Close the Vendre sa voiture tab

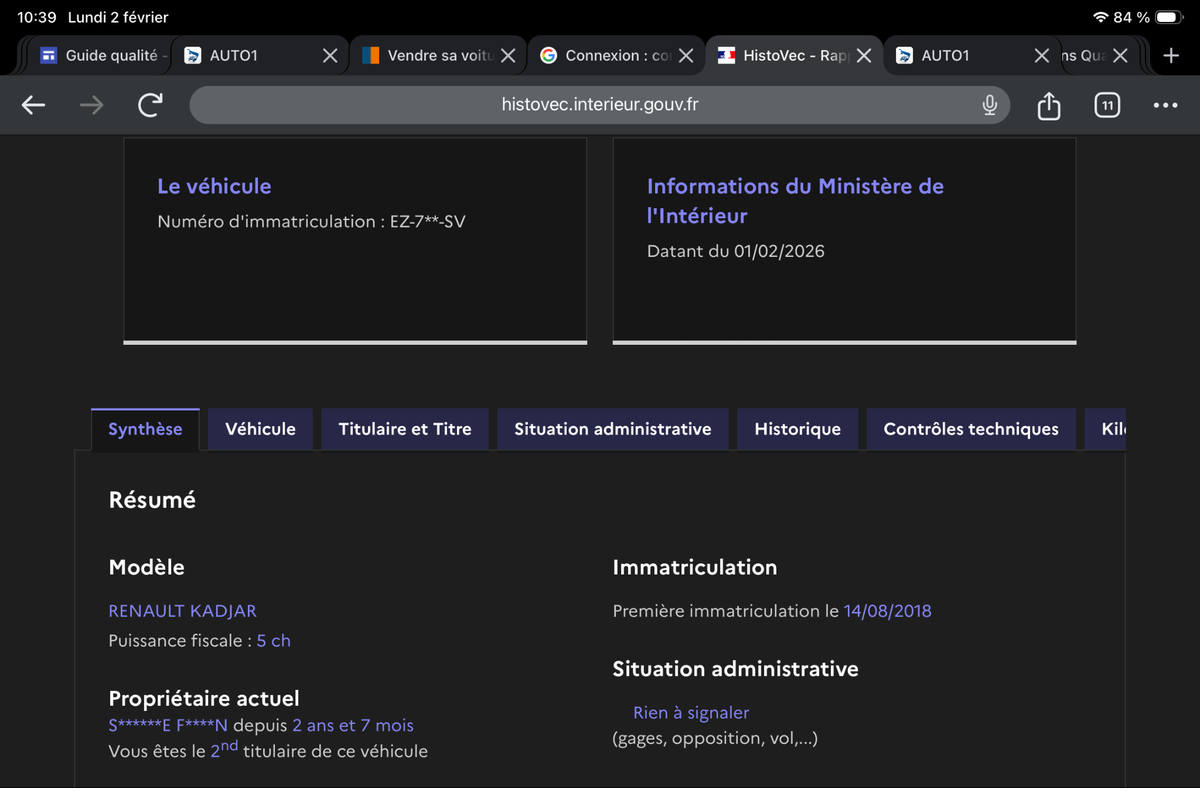[508, 56]
